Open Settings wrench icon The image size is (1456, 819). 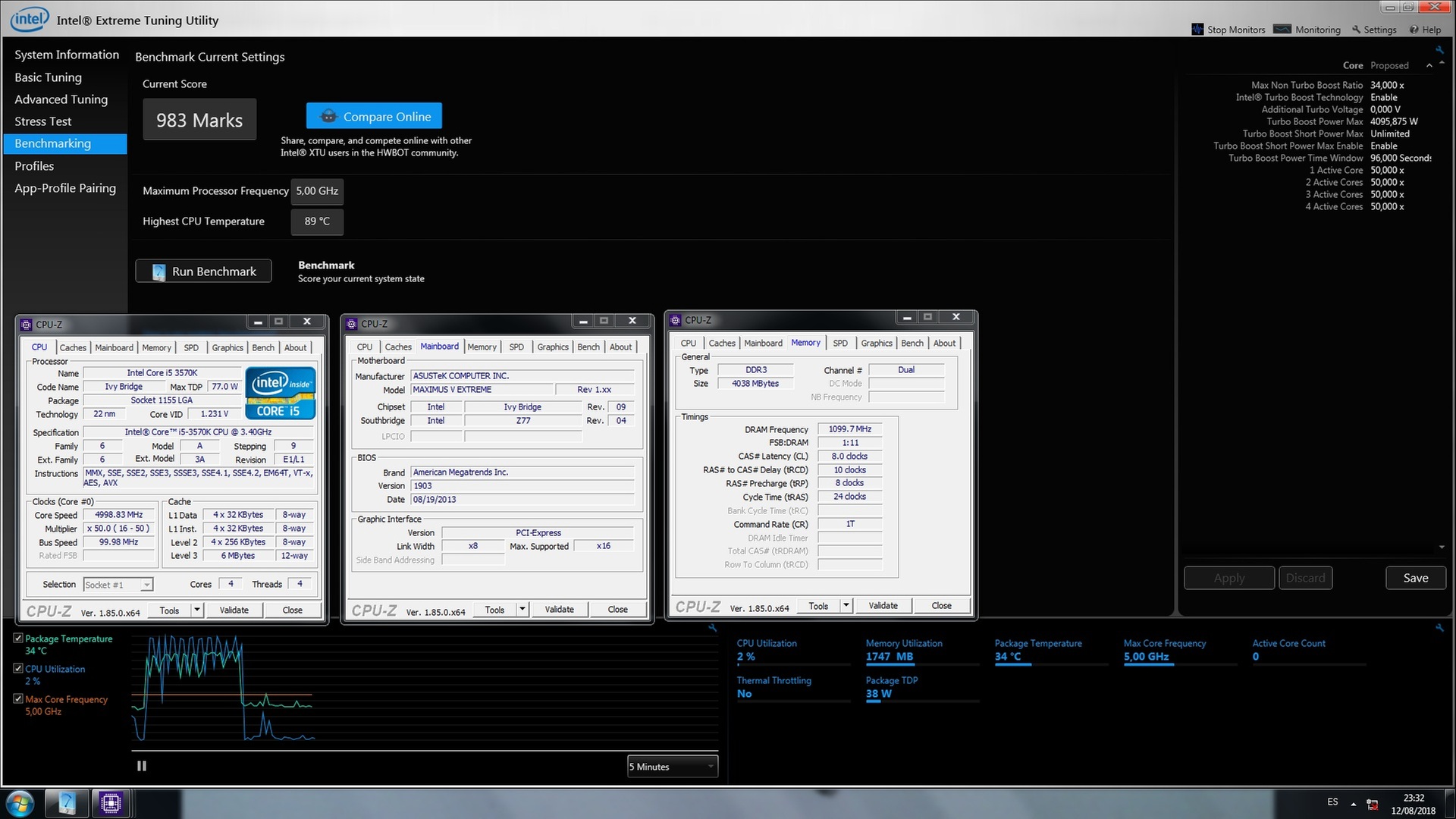[x=1356, y=30]
